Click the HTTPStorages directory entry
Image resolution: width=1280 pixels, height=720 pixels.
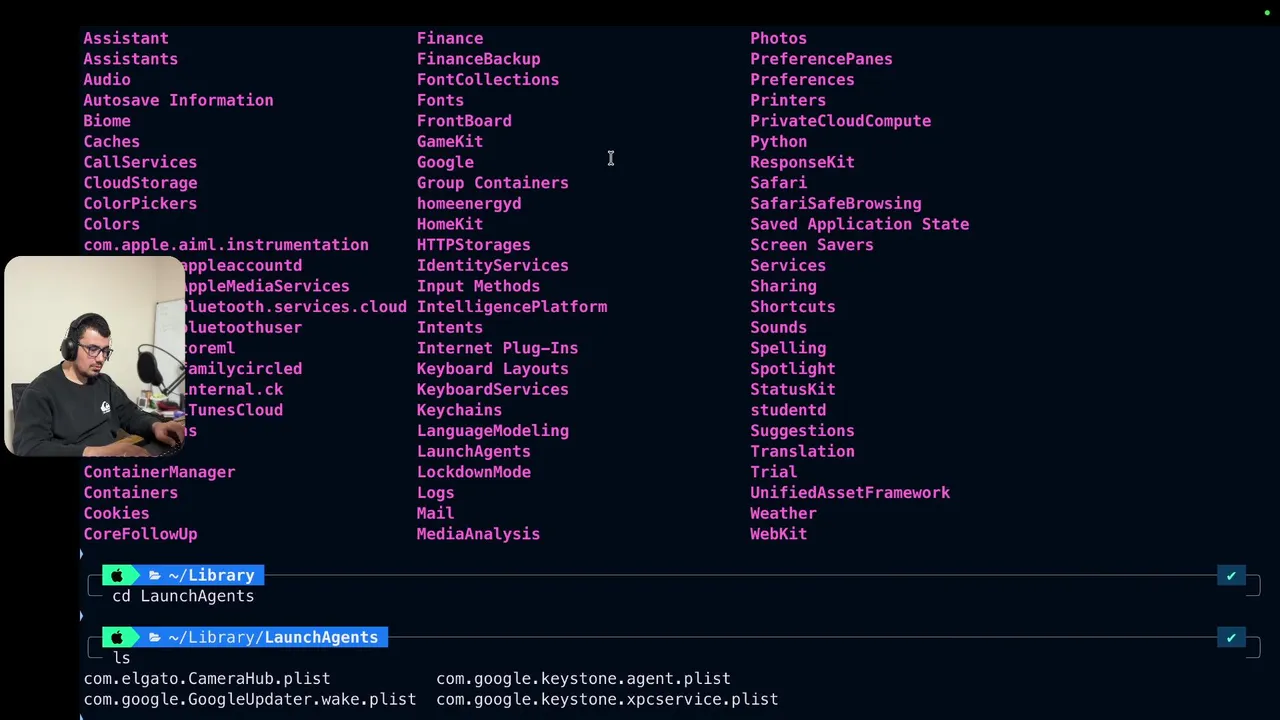(473, 245)
